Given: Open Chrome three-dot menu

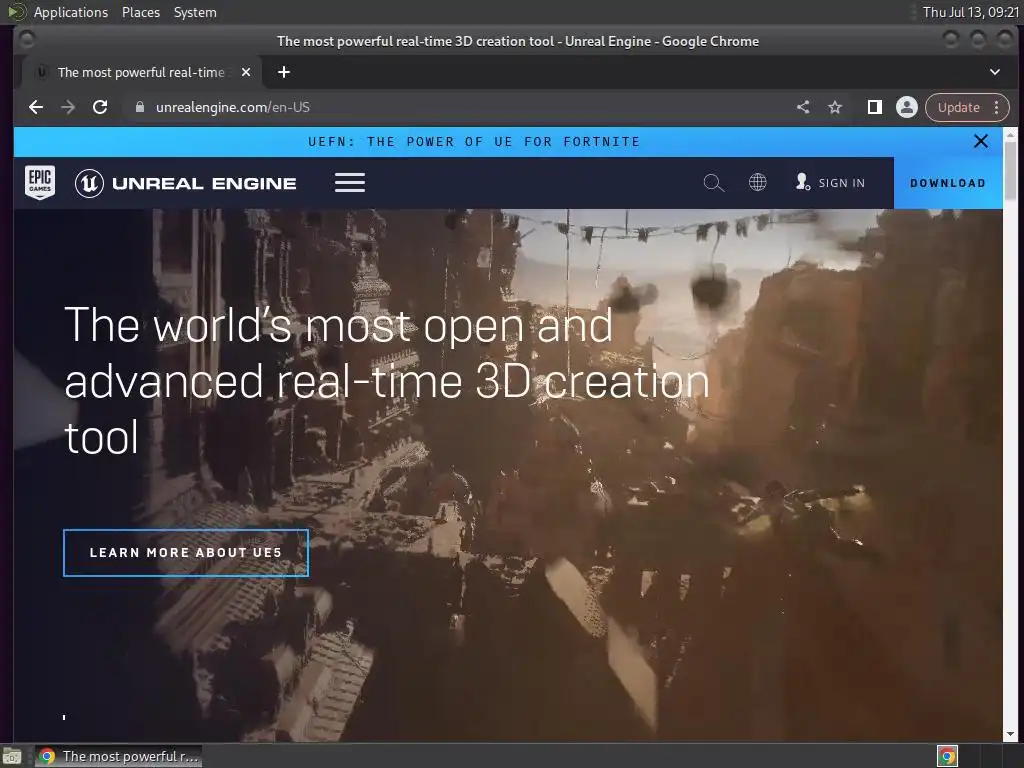Looking at the screenshot, I should tap(997, 107).
